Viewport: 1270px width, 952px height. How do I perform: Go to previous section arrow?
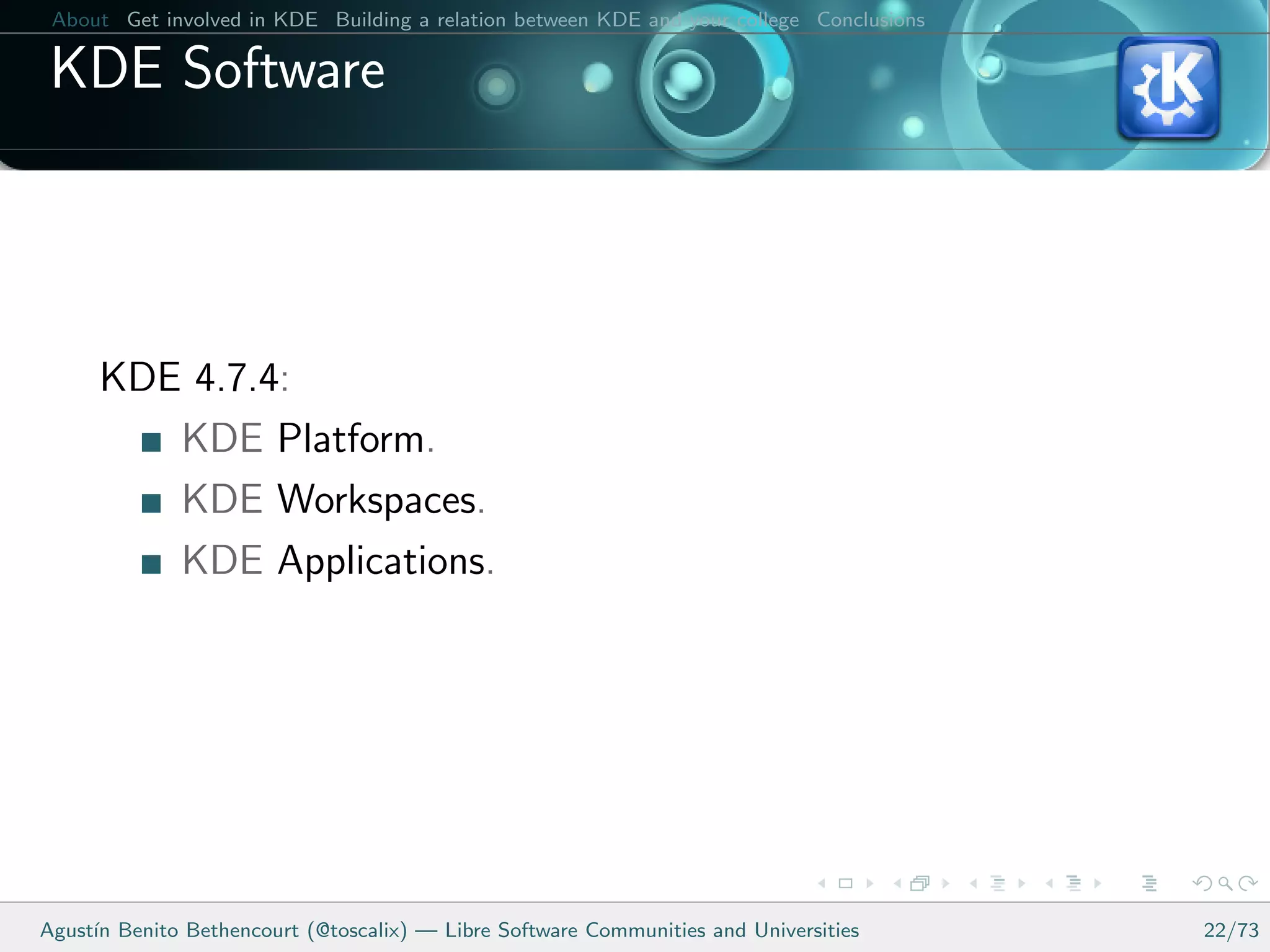1049,883
